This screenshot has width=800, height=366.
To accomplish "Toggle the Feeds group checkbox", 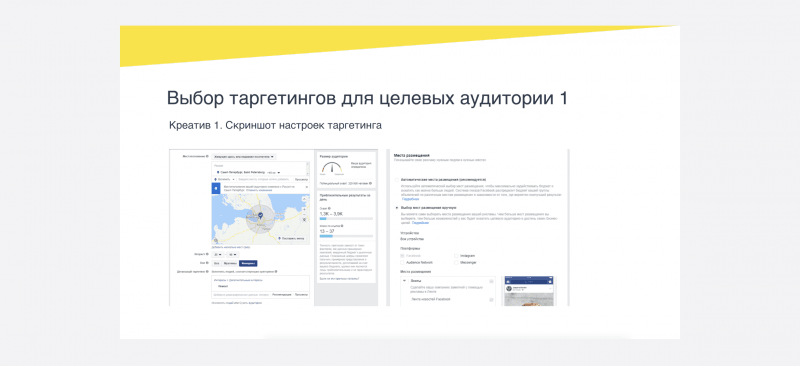I will coord(491,281).
